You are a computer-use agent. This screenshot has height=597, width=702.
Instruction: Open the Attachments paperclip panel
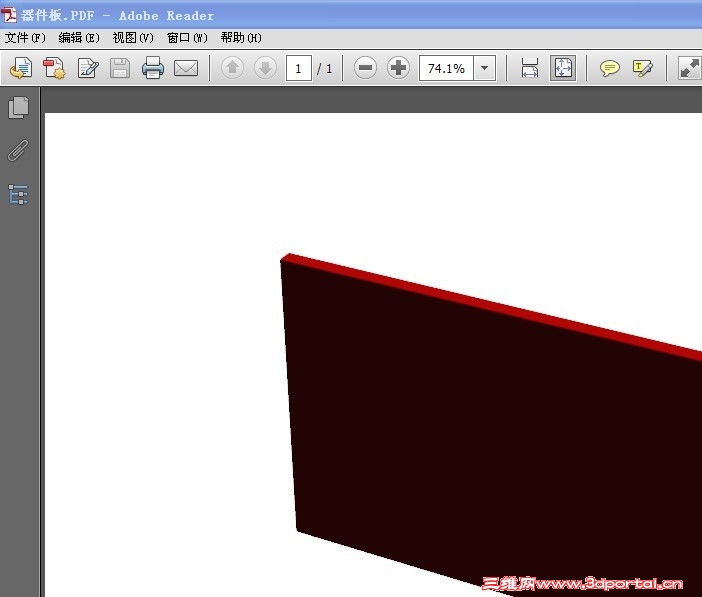pos(18,150)
